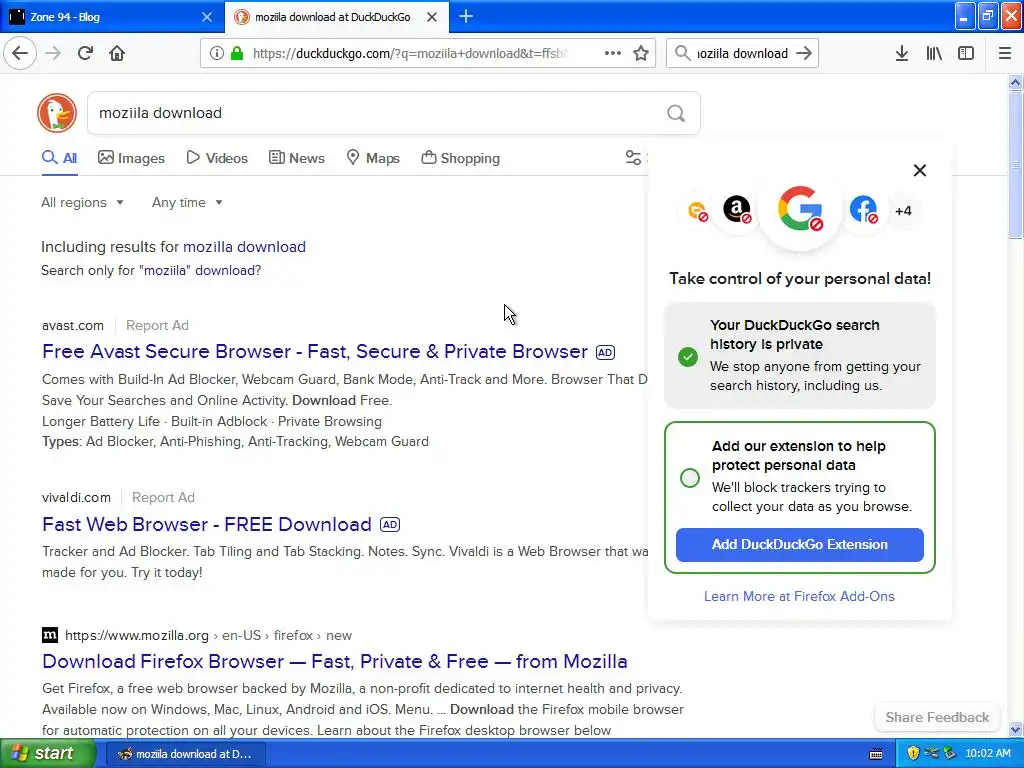Click Report Ad next to vivaldi.com
Image resolution: width=1024 pixels, height=768 pixels.
[x=163, y=498]
